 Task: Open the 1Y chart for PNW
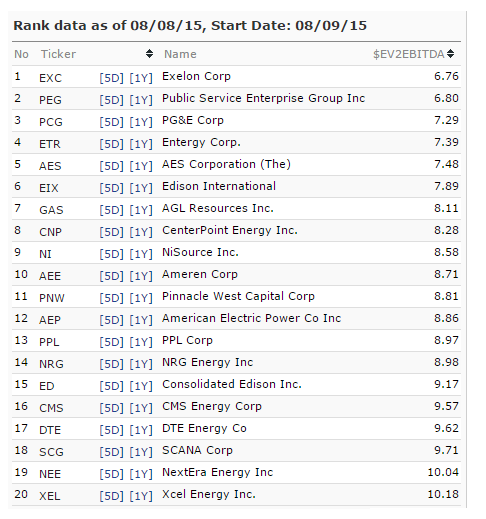[141, 298]
